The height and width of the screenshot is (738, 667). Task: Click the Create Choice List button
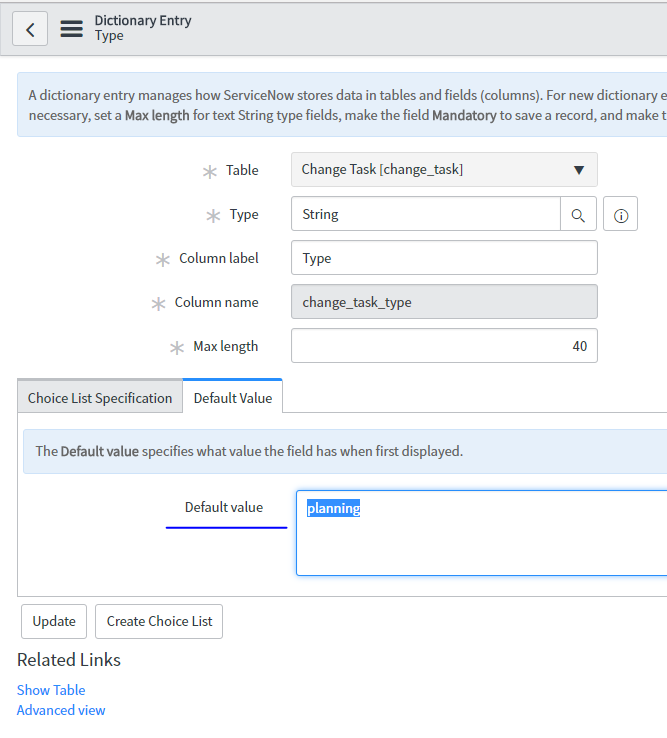point(159,621)
